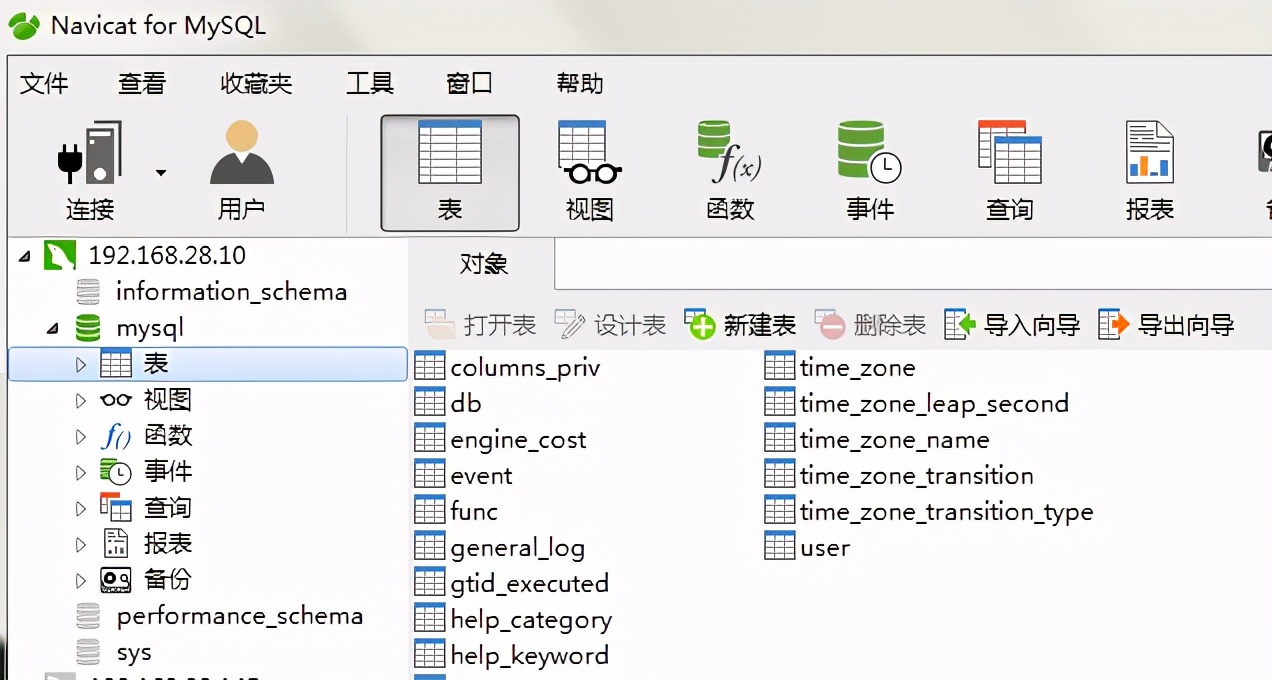This screenshot has width=1272, height=680.
Task: Expand the 查询 (Queries) tree node
Action: (x=81, y=509)
